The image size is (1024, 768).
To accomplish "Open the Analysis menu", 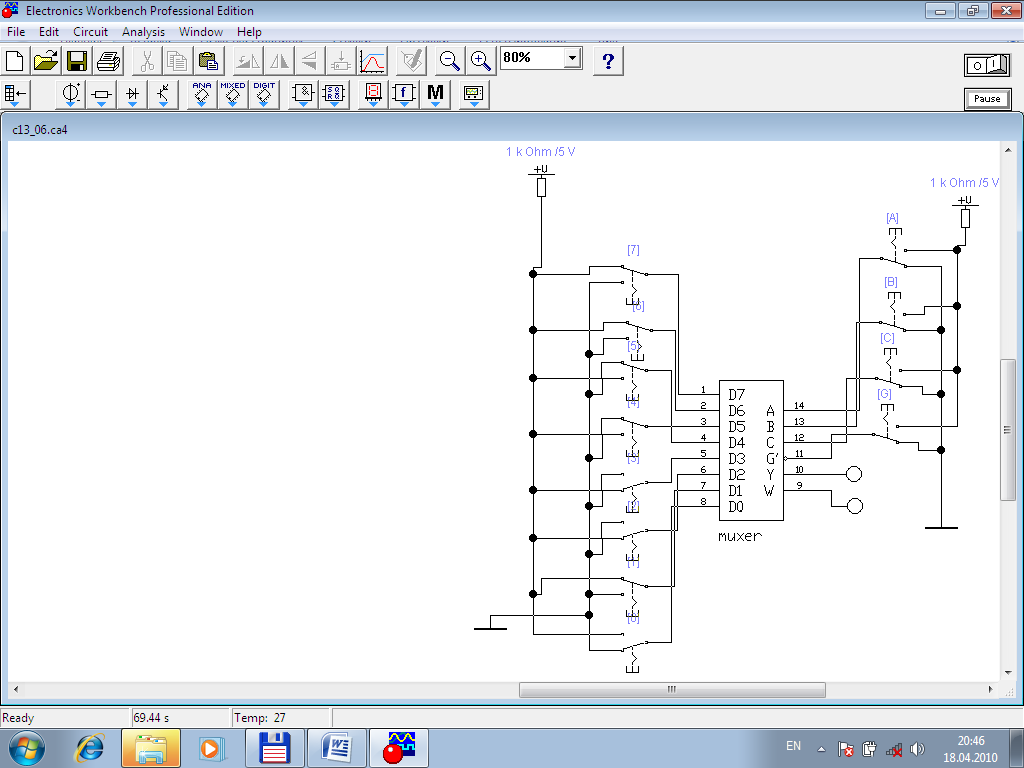I will pyautogui.click(x=143, y=31).
